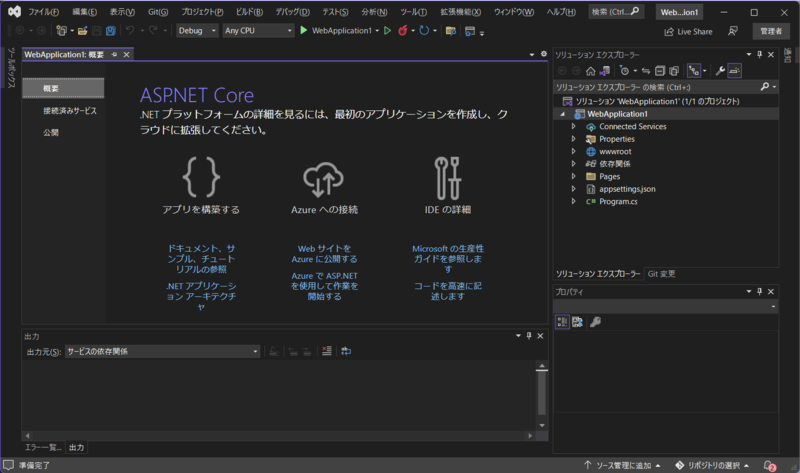The height and width of the screenshot is (473, 800).
Task: Collapse the WebApplication1 project node
Action: pyautogui.click(x=563, y=114)
